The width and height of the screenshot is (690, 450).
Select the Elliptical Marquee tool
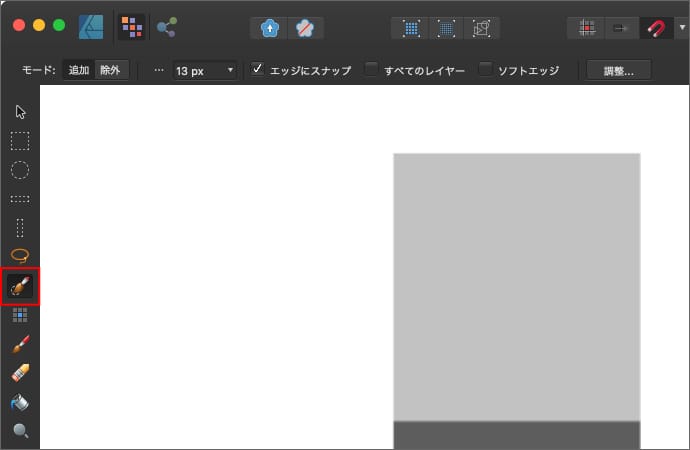point(20,170)
